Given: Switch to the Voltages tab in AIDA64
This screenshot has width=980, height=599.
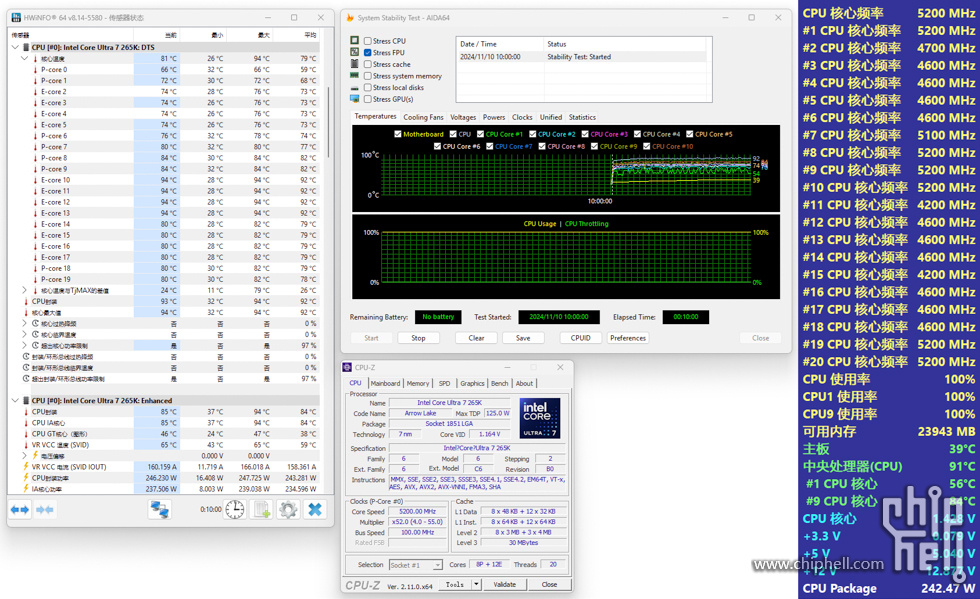Looking at the screenshot, I should [x=463, y=117].
